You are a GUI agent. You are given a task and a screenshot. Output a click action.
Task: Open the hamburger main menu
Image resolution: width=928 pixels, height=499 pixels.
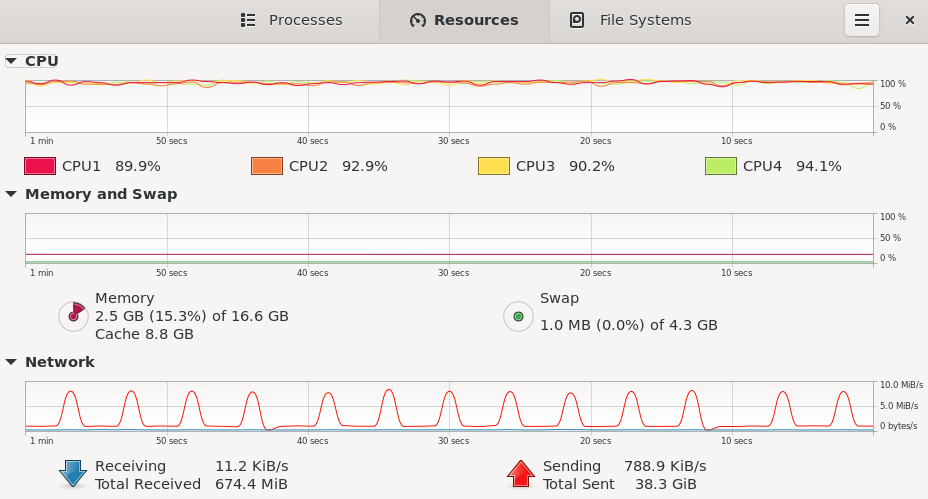pos(862,20)
